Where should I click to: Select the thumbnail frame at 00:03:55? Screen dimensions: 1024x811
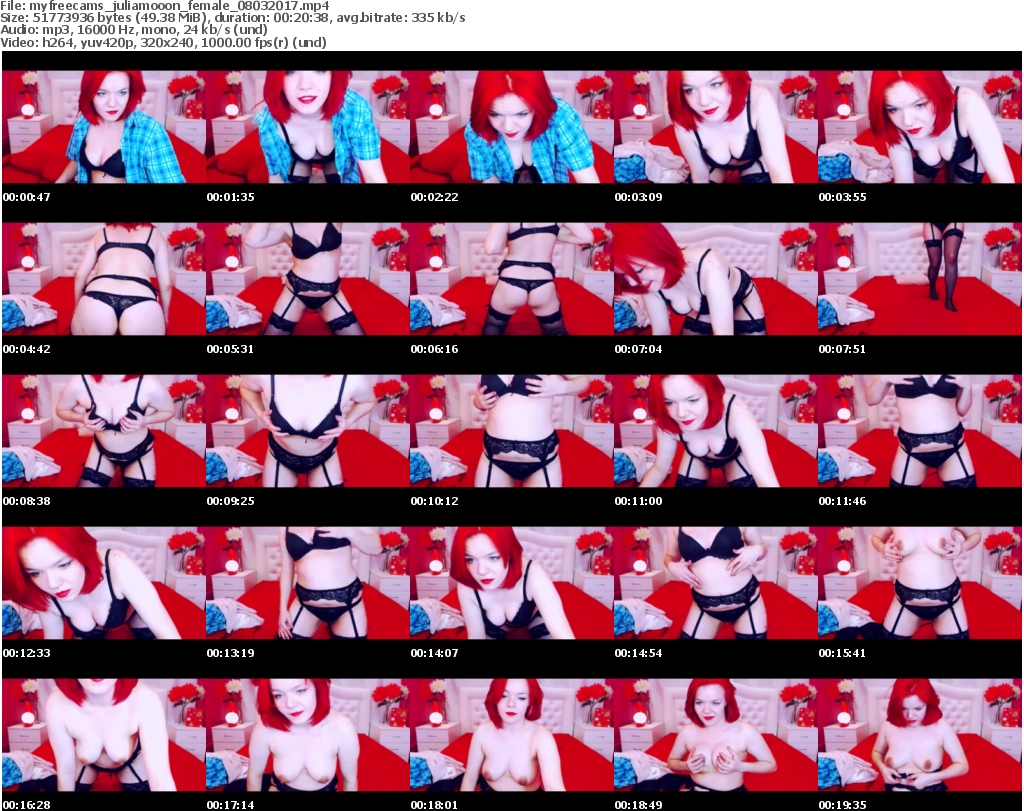click(920, 127)
